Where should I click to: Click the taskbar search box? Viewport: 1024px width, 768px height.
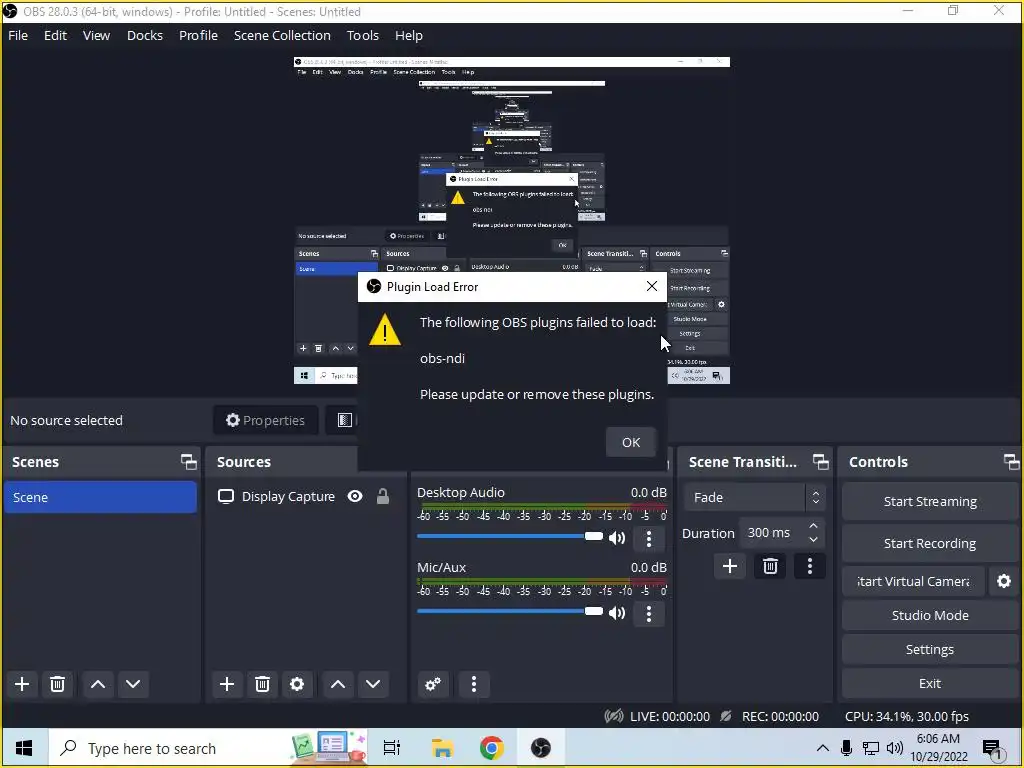click(206, 748)
